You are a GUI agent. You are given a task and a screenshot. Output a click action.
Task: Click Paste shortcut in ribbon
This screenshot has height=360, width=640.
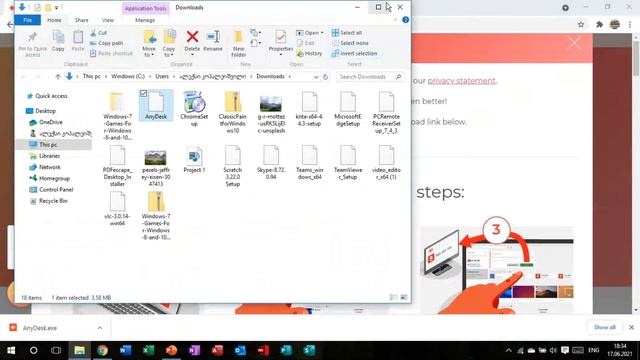111,53
